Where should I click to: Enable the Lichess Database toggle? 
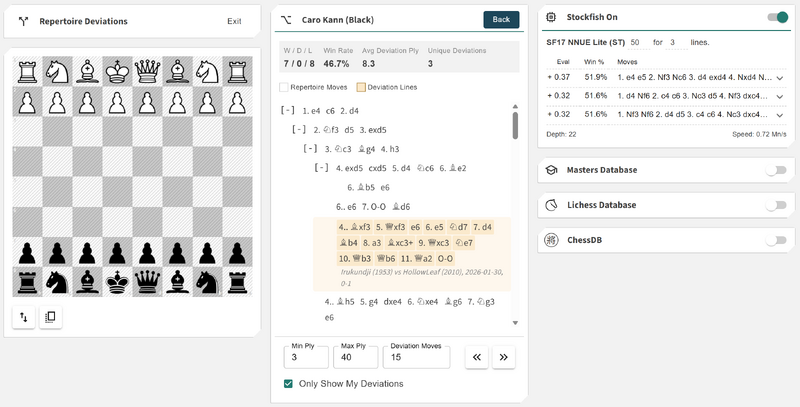[775, 205]
